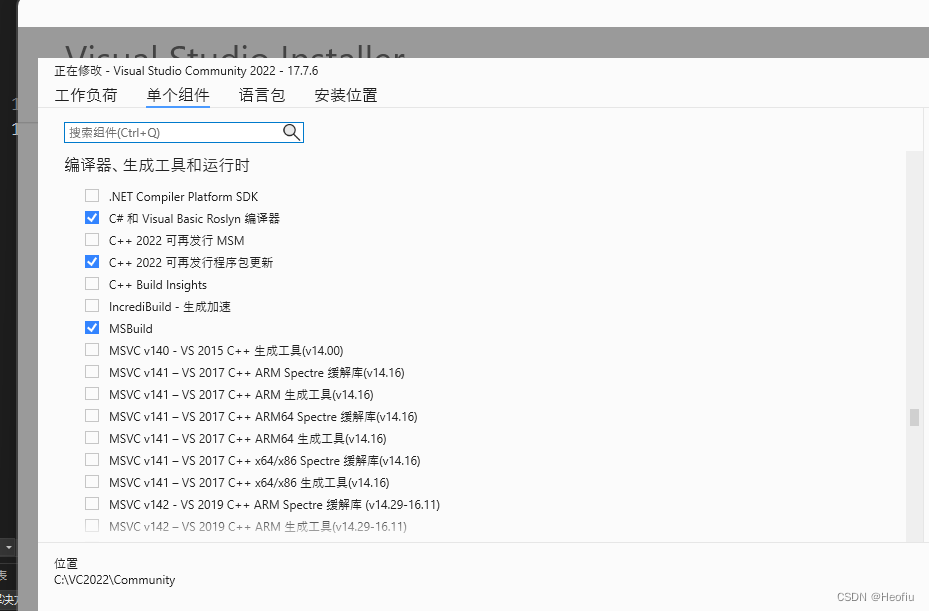
Task: Check MSVC v140 - VS 2015 C++ 生成工具
Action: coord(92,350)
